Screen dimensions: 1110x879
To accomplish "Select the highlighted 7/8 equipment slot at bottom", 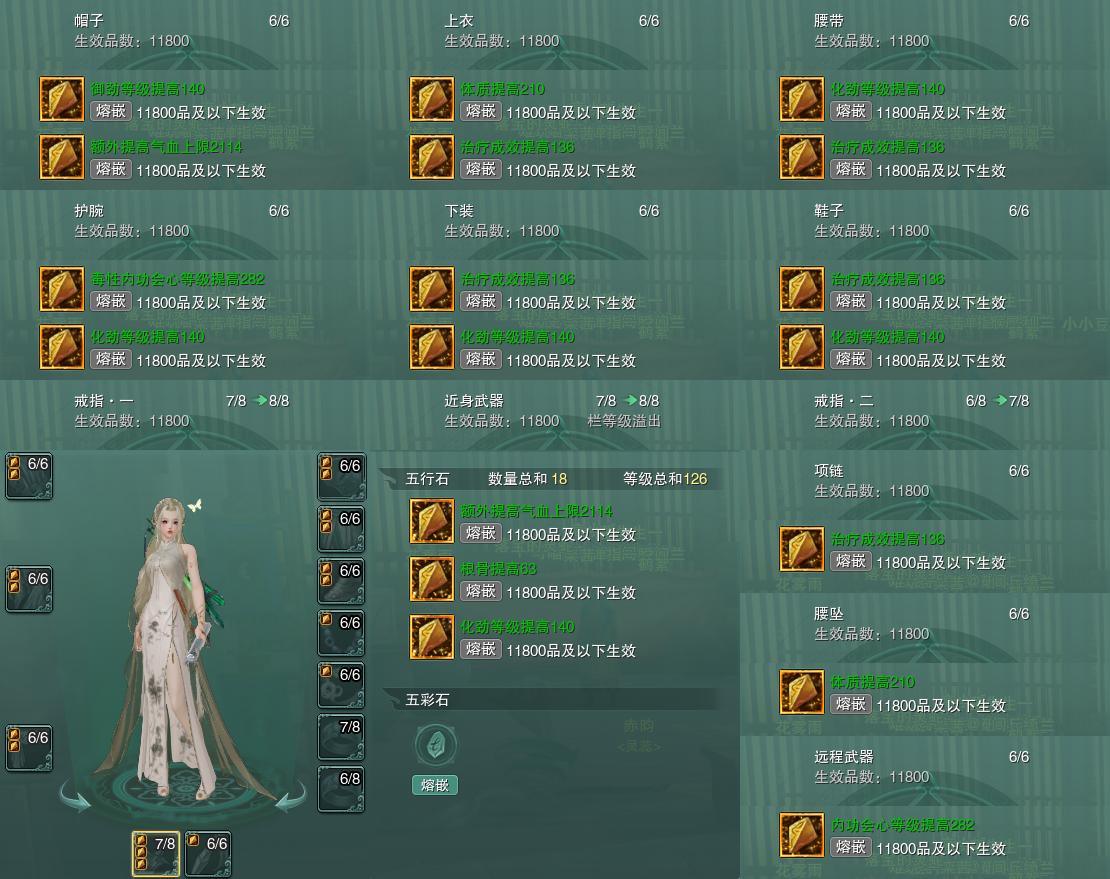I will tap(156, 854).
